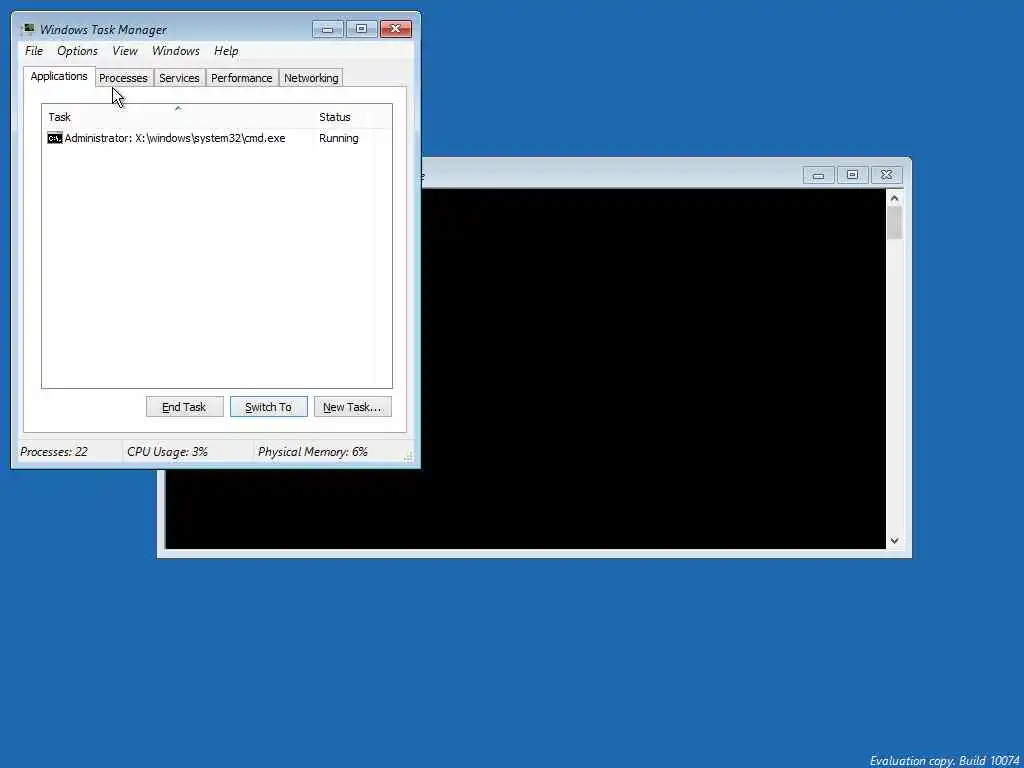Click 'Physical Memory: 6%' in the status bar

coord(312,452)
